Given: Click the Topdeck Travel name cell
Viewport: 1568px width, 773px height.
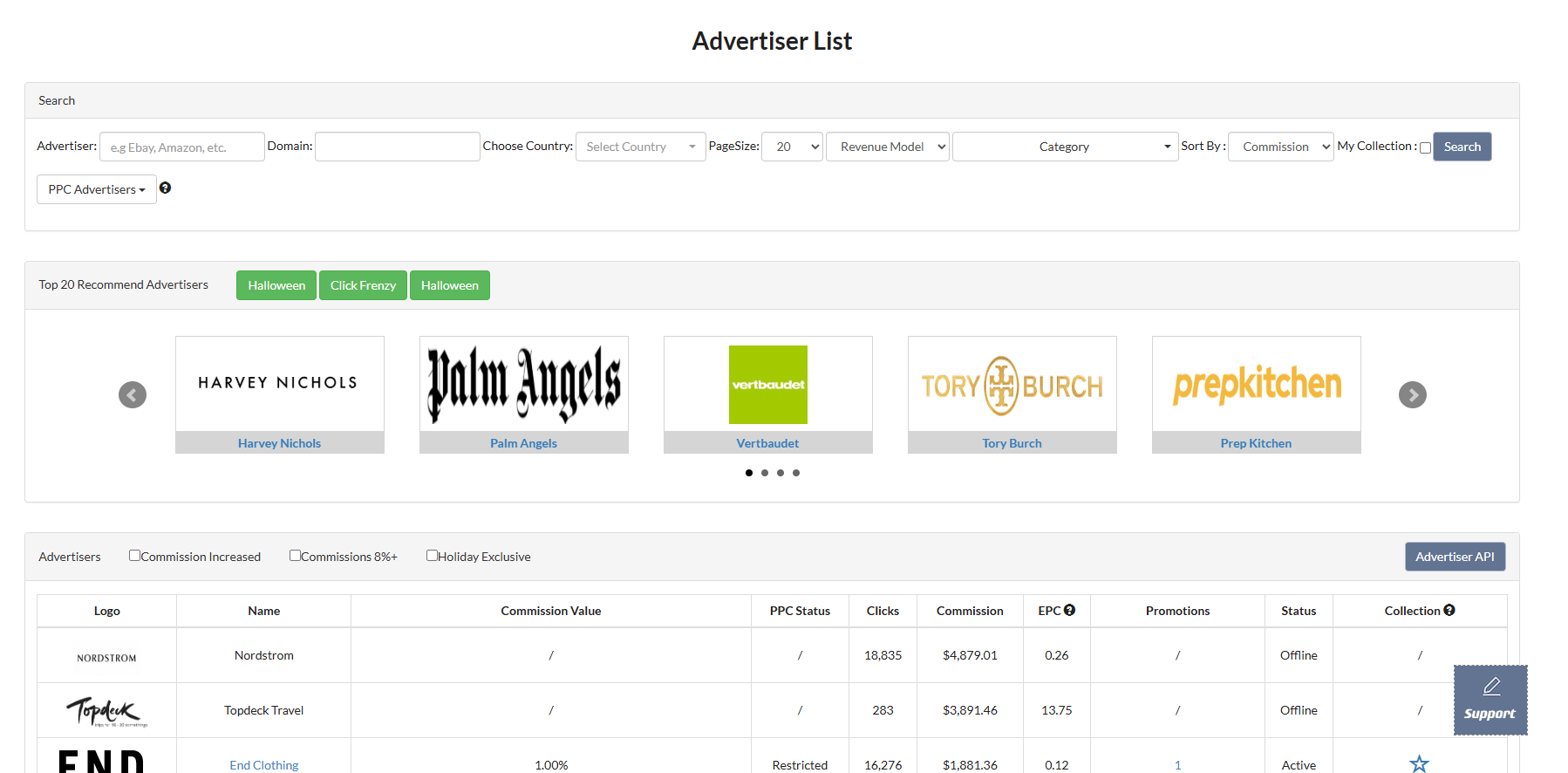Looking at the screenshot, I should click(264, 710).
